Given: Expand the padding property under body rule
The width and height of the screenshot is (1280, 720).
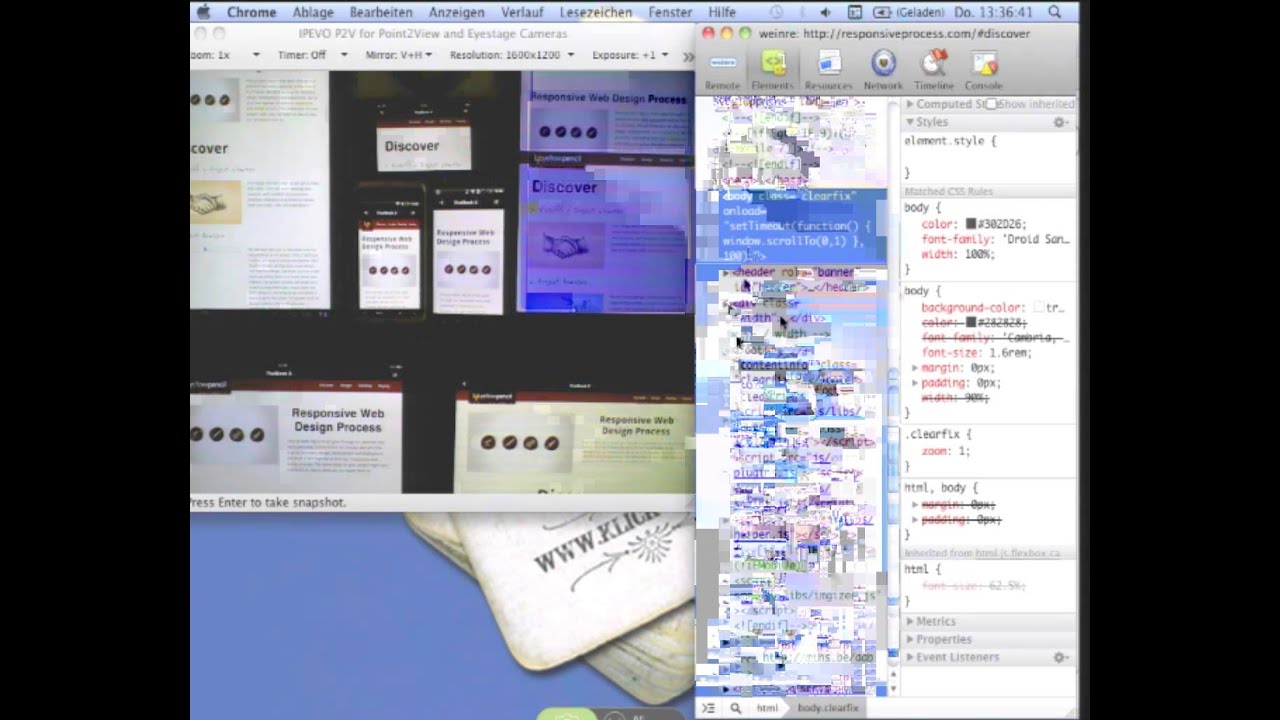Looking at the screenshot, I should tap(915, 383).
